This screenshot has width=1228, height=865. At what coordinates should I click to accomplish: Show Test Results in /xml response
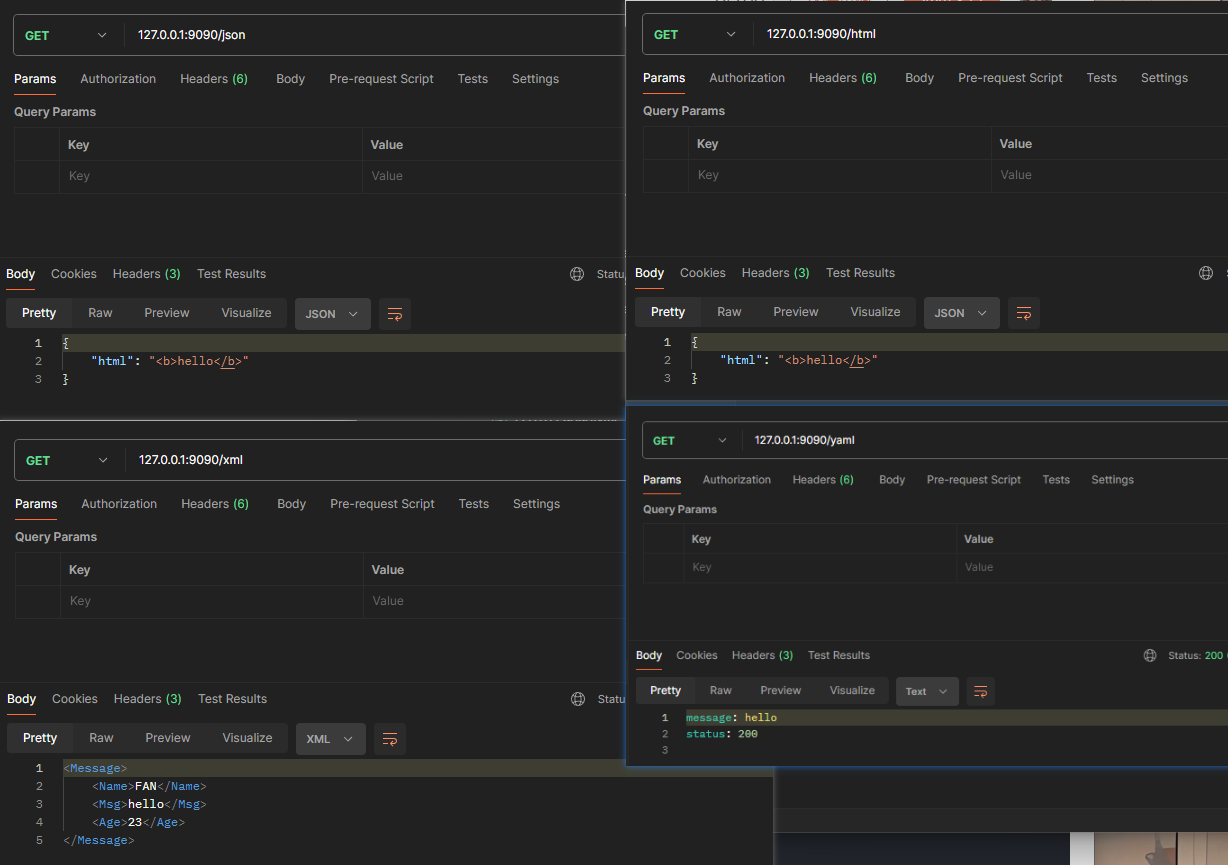(x=232, y=699)
